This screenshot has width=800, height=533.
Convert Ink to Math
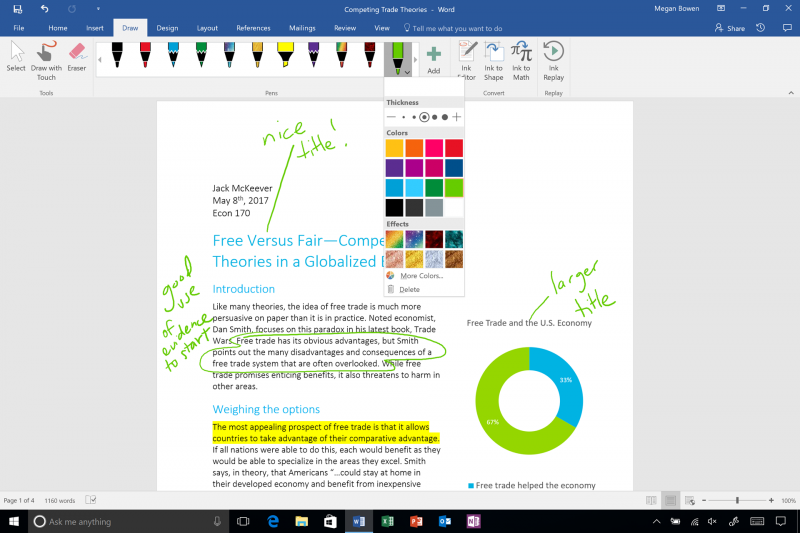click(x=521, y=61)
